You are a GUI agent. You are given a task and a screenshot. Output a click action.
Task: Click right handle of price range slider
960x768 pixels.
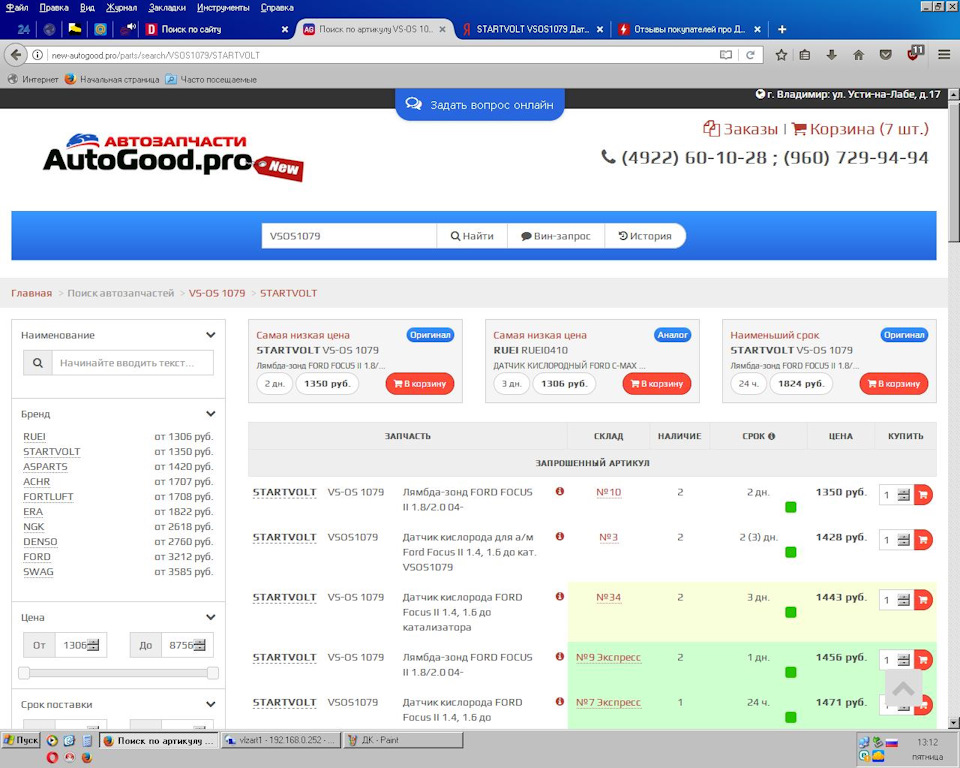click(x=212, y=673)
